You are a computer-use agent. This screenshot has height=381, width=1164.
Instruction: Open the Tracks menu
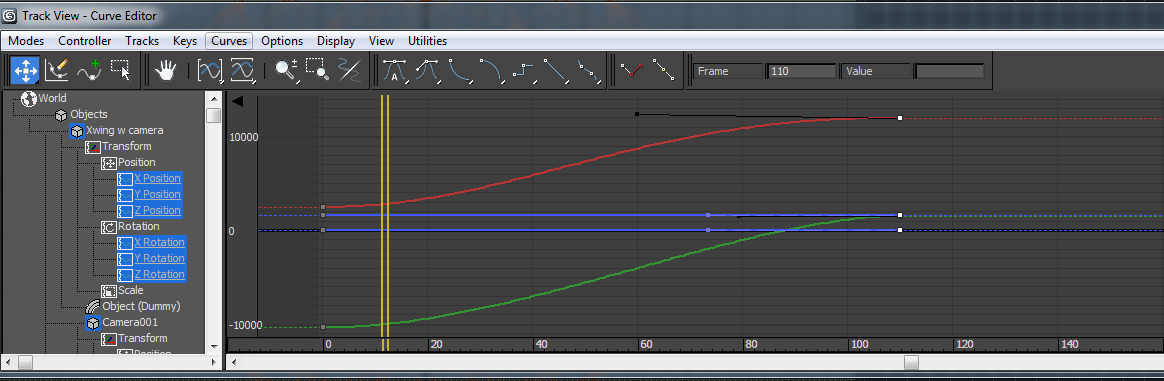pyautogui.click(x=142, y=41)
